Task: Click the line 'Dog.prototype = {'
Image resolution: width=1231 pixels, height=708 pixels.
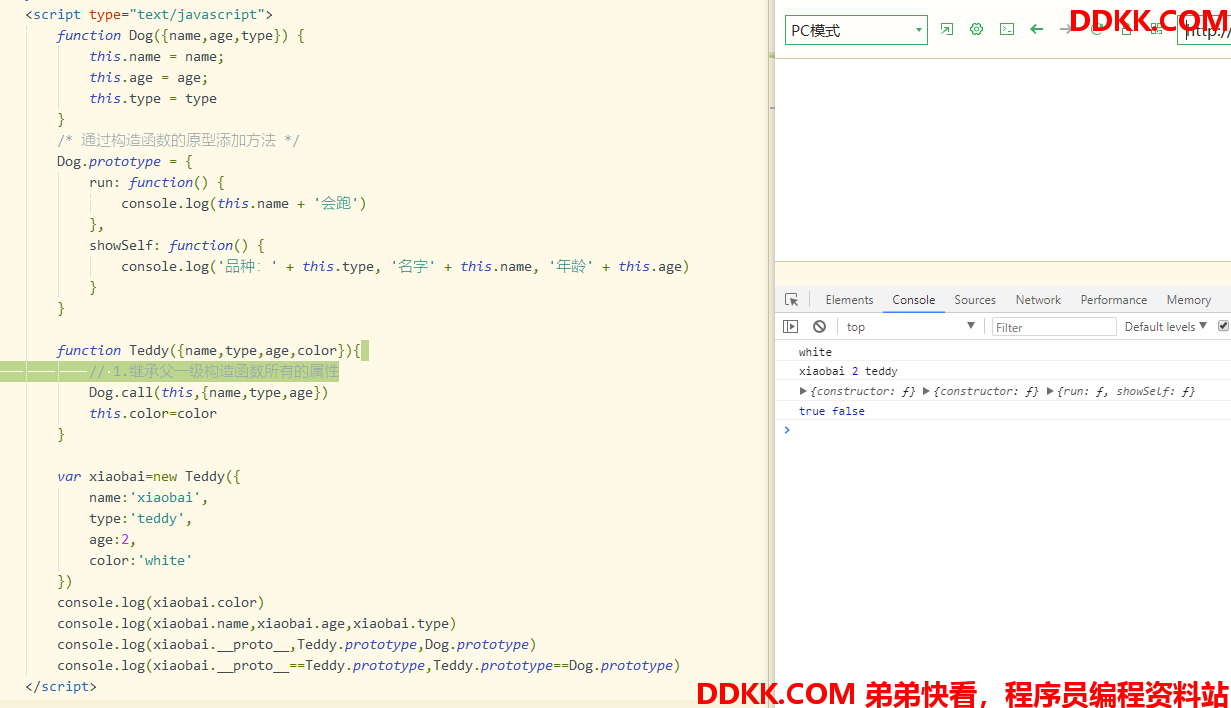Action: tap(125, 161)
